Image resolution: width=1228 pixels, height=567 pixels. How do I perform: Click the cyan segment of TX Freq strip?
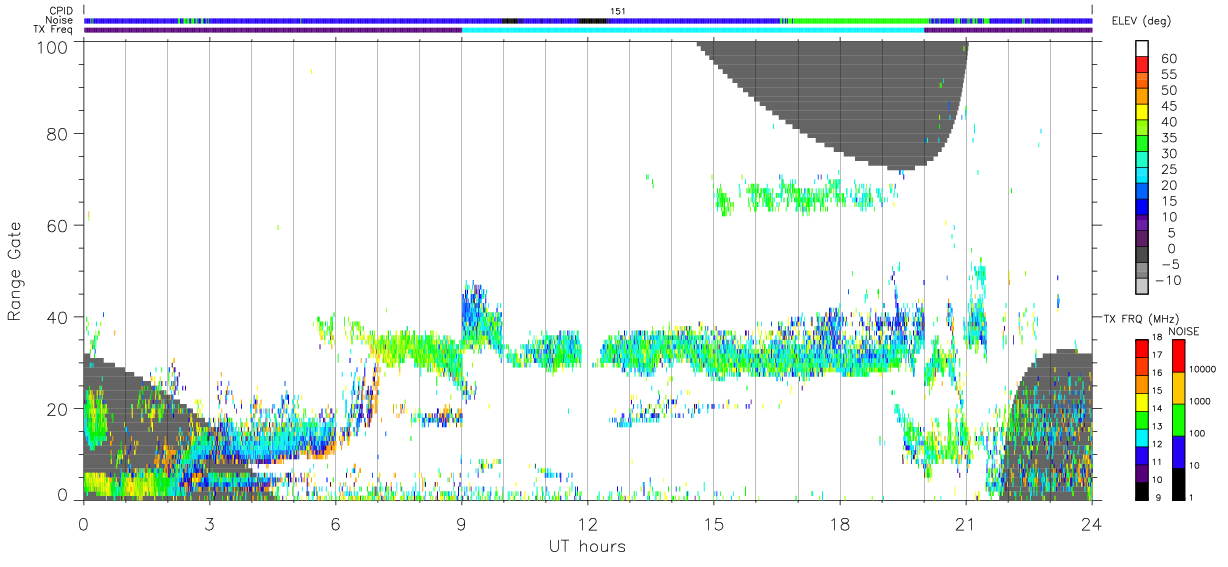[x=693, y=30]
